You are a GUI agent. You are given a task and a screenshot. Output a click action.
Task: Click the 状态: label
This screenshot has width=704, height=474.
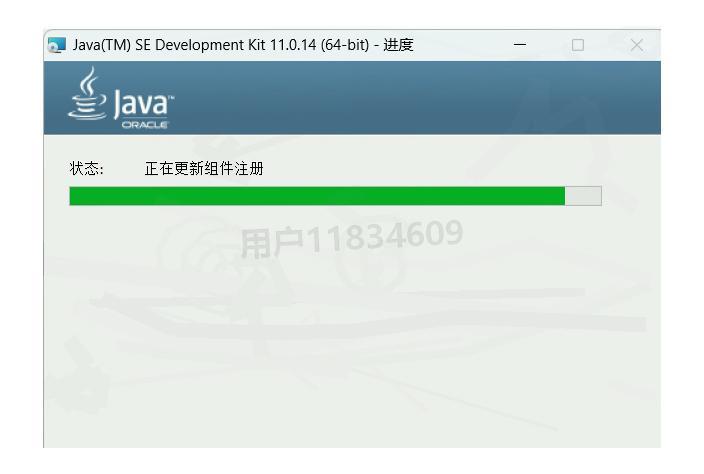87,169
